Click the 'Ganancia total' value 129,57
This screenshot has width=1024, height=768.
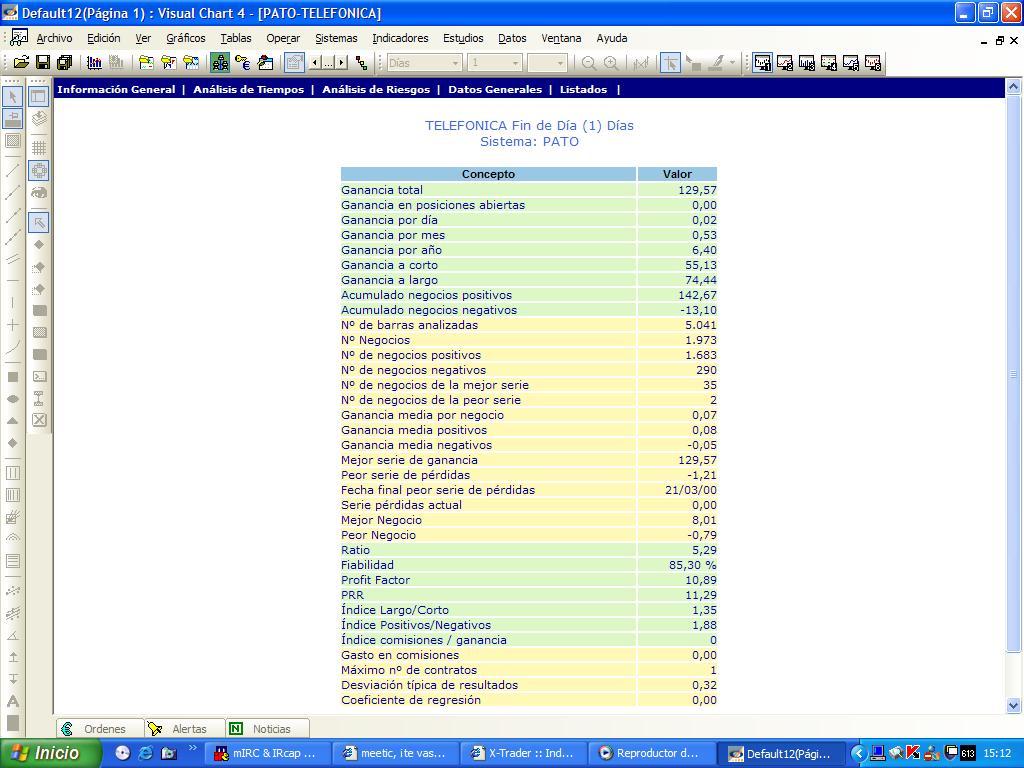tap(697, 190)
